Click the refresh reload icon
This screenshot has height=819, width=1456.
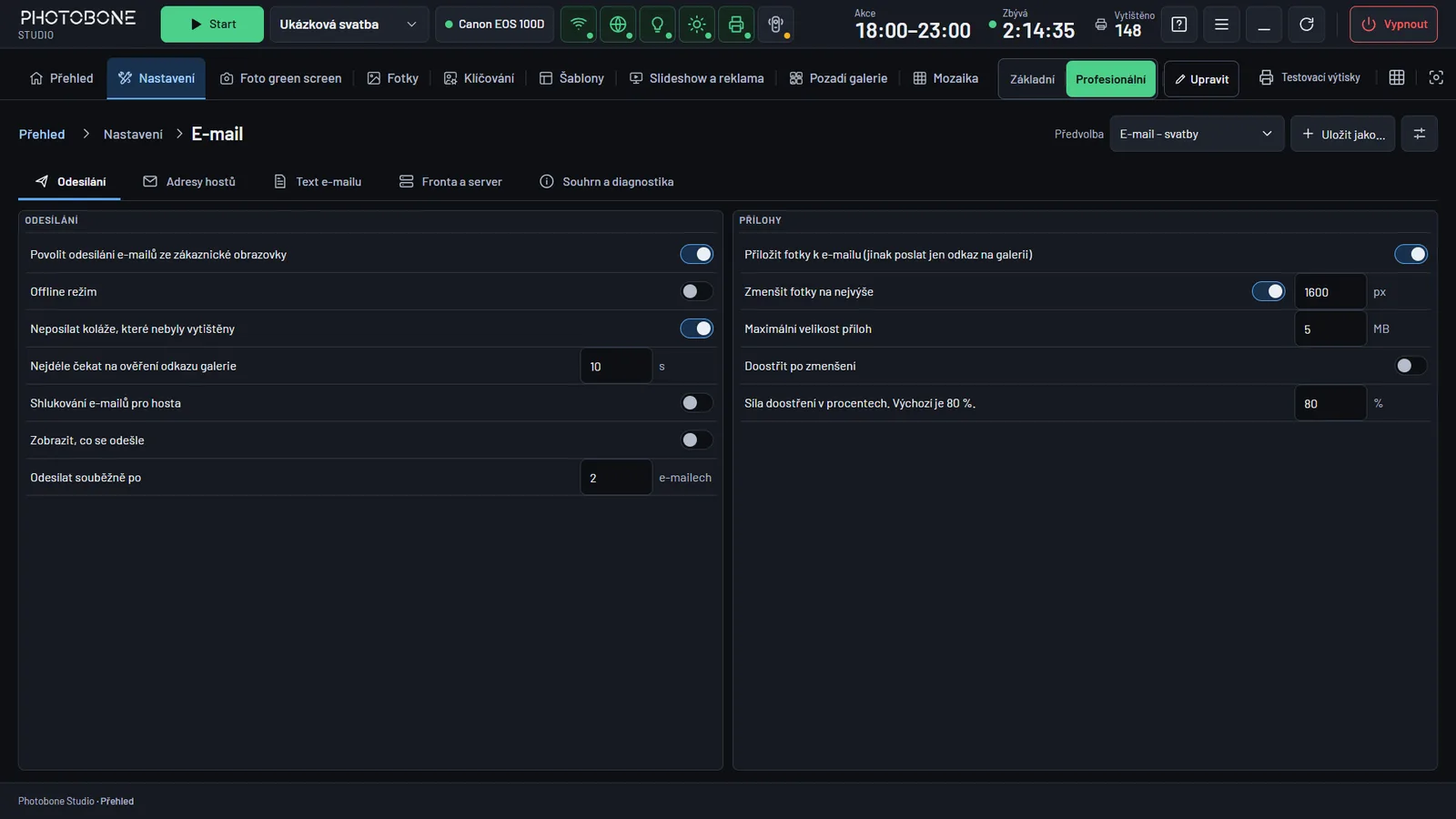[1307, 25]
